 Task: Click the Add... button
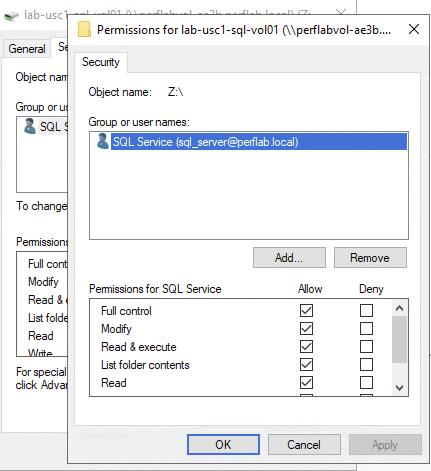(x=289, y=257)
